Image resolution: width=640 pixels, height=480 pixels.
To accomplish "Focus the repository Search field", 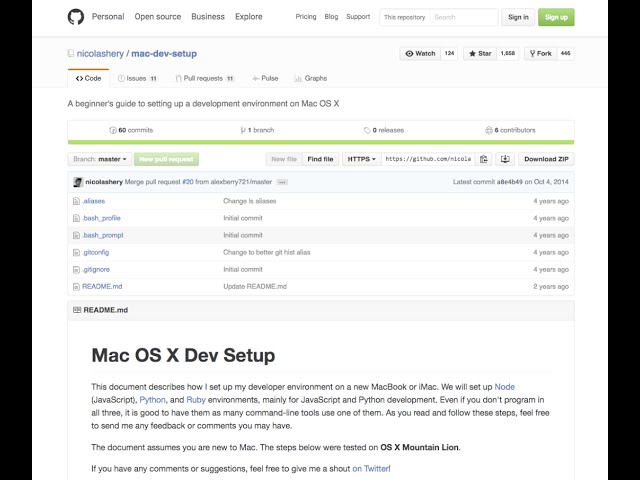I will click(x=463, y=17).
